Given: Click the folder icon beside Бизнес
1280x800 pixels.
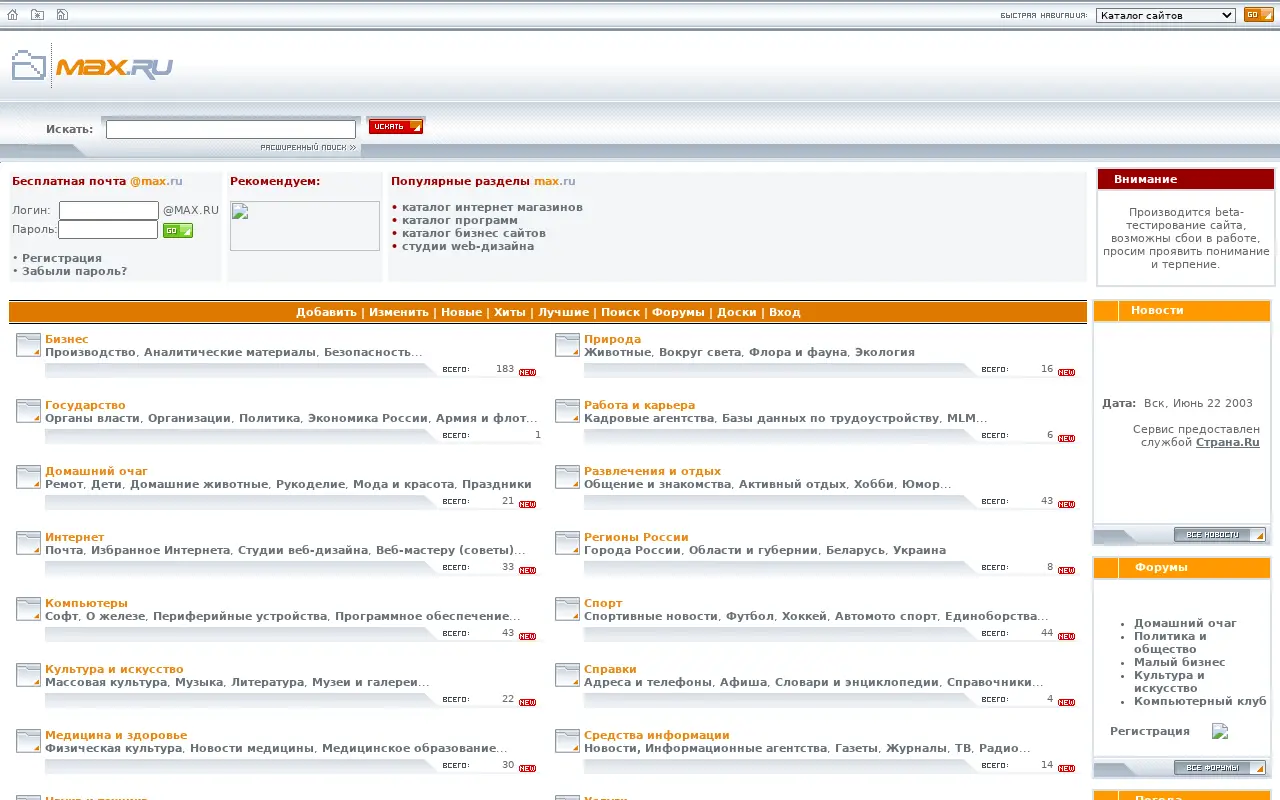Looking at the screenshot, I should [28, 345].
